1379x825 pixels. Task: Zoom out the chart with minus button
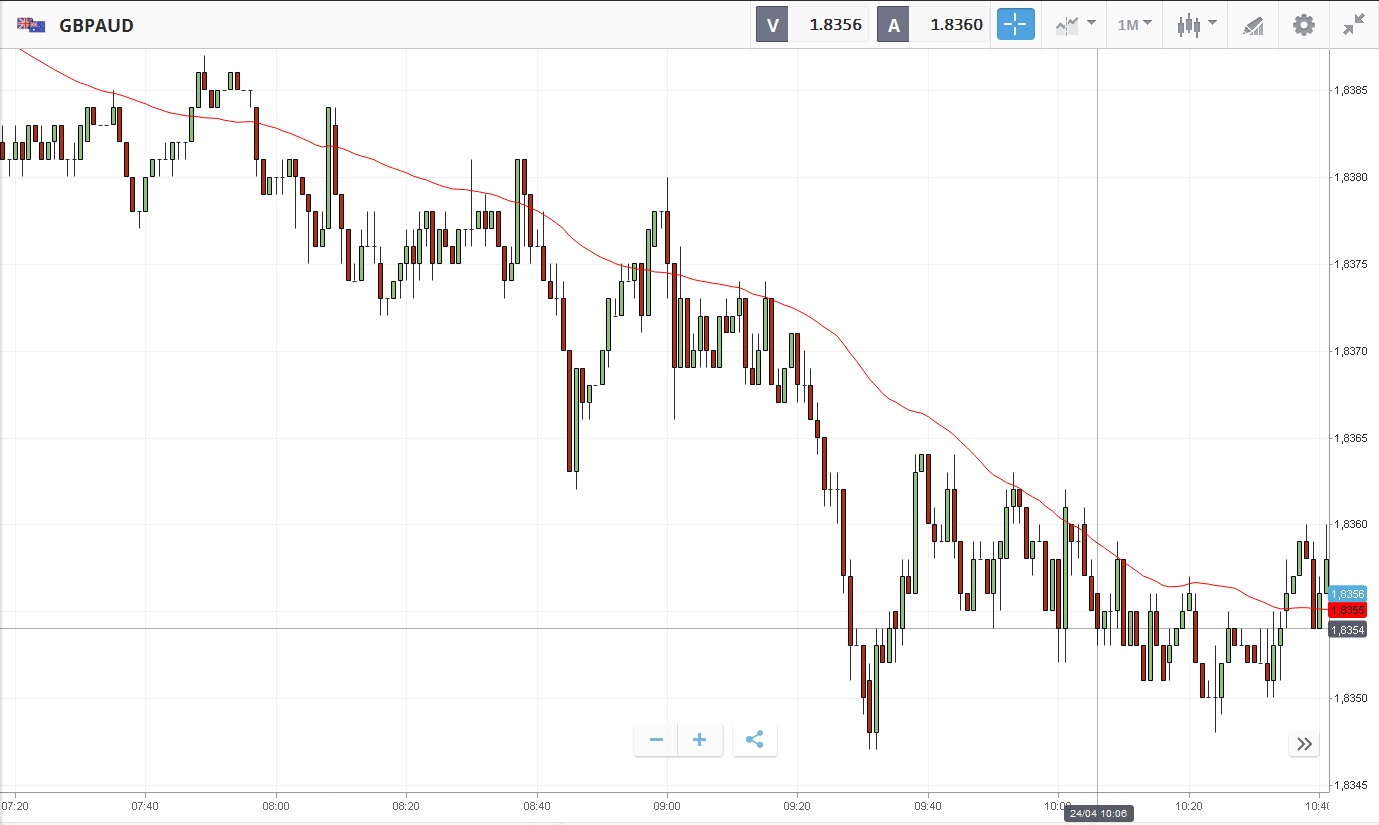656,740
